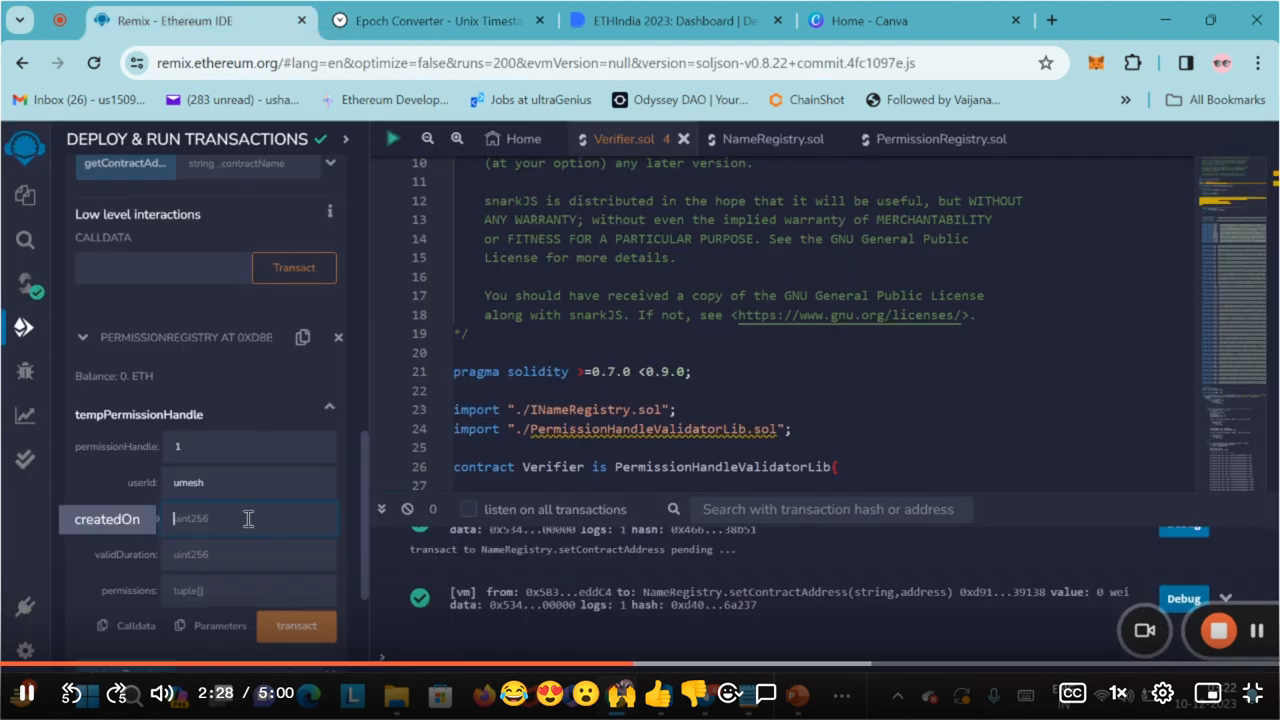Open Chrome side panel icon

[x=1186, y=63]
